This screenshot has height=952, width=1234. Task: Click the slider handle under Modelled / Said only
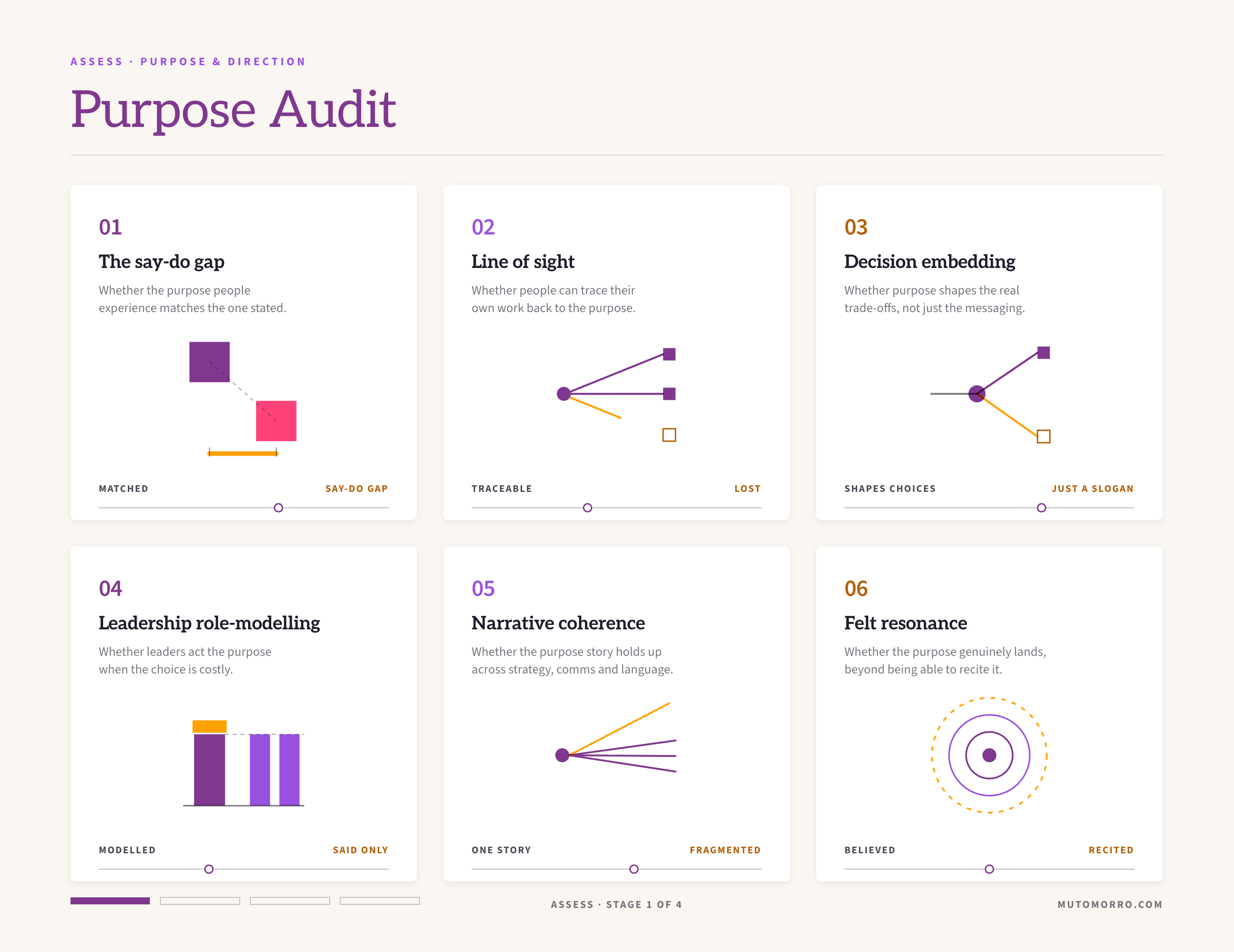pyautogui.click(x=209, y=869)
